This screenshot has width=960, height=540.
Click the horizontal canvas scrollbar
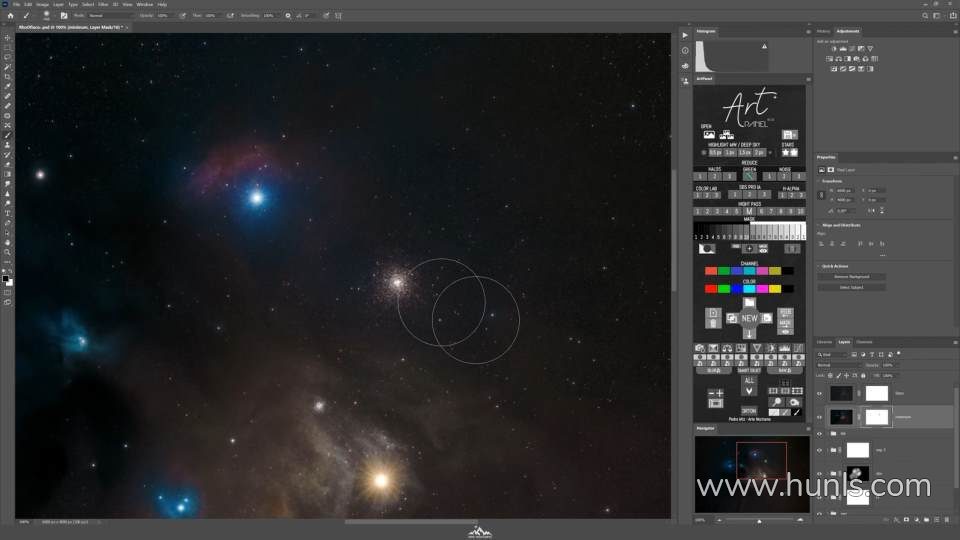tap(410, 522)
